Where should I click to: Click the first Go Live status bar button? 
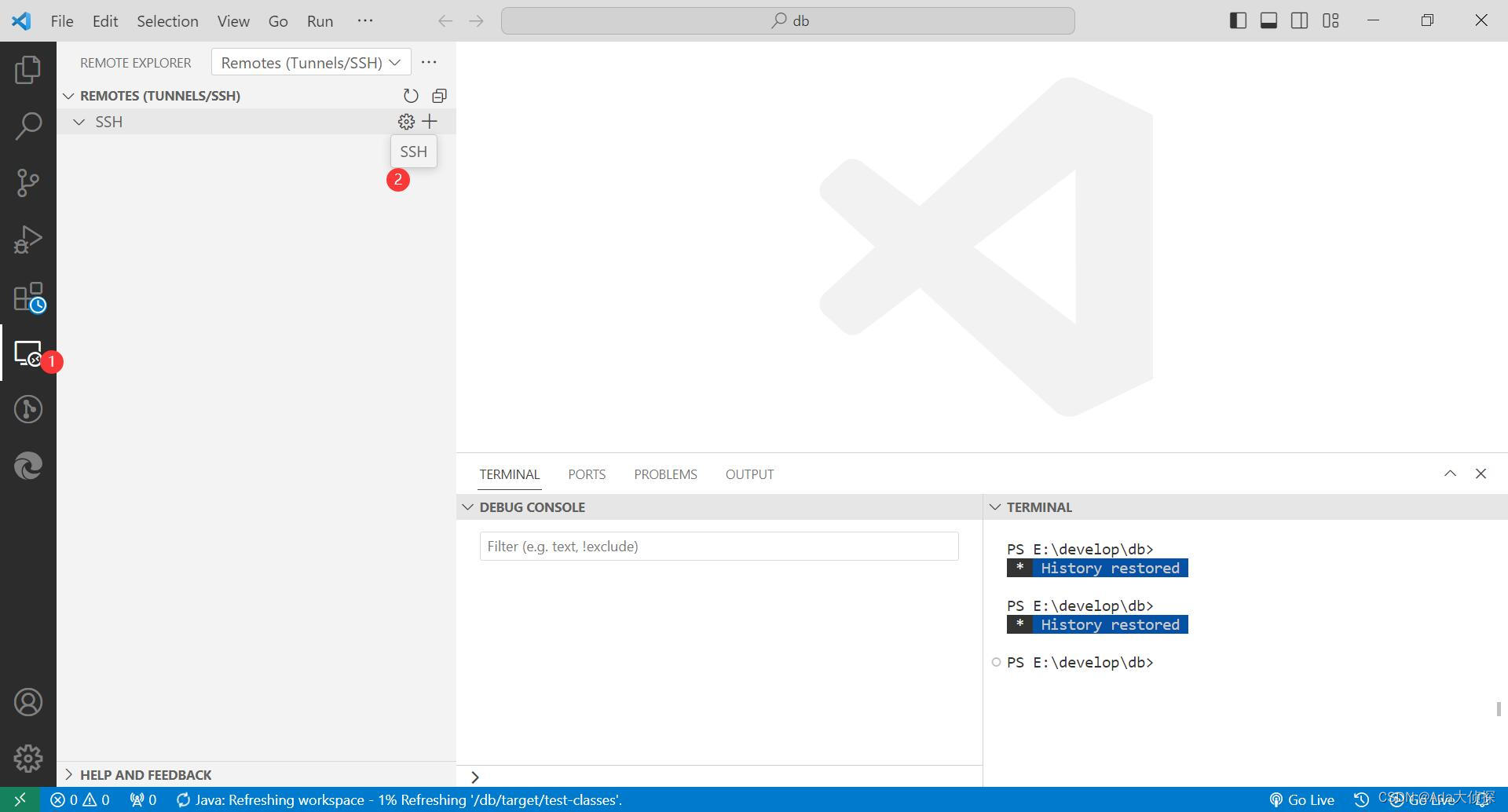tap(1302, 799)
